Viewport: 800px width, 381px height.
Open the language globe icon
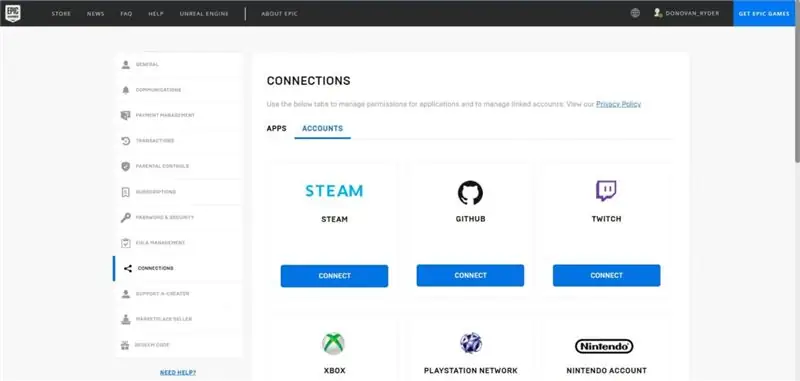(635, 13)
